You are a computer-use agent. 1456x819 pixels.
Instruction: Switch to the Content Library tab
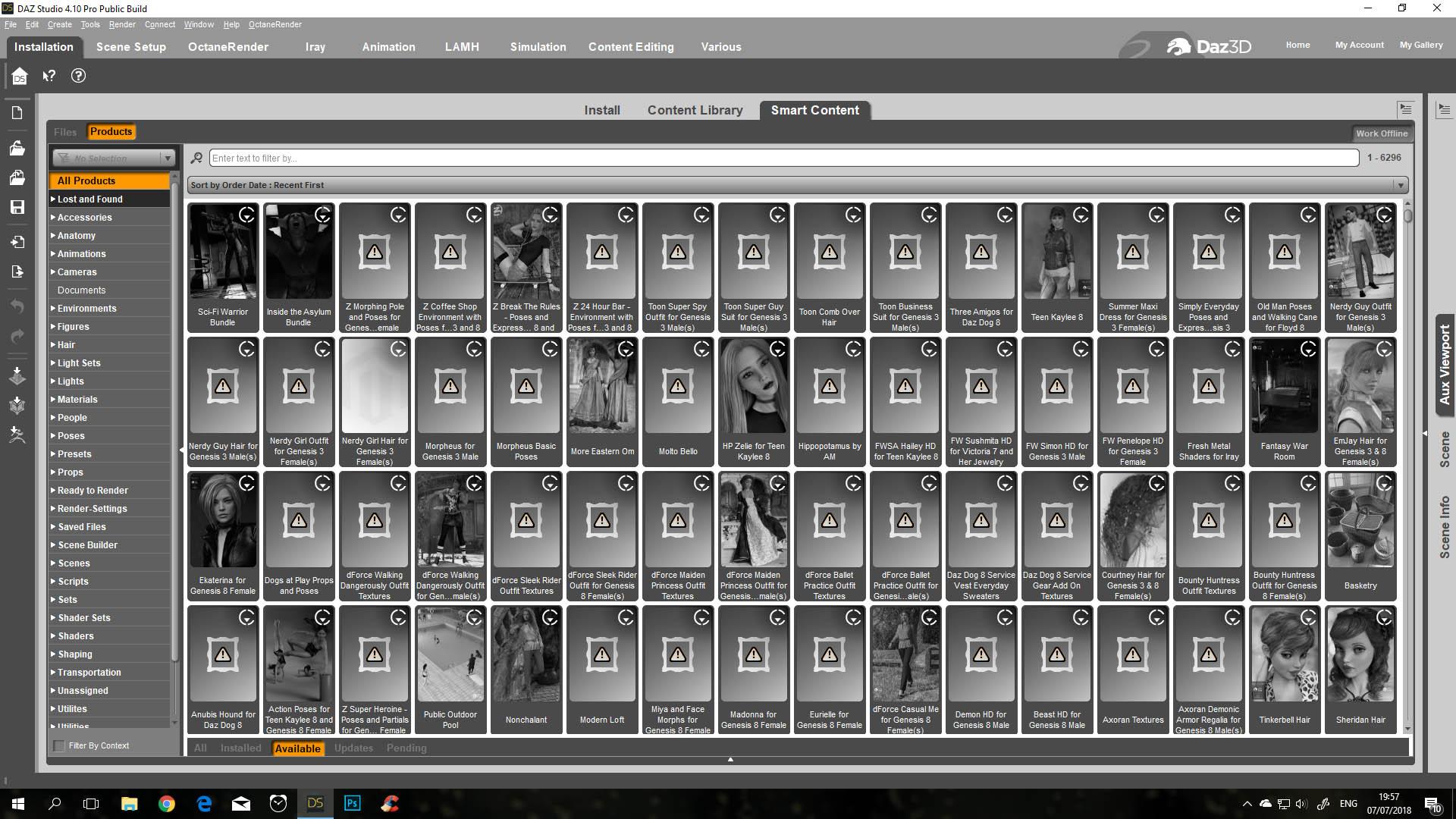(x=695, y=110)
